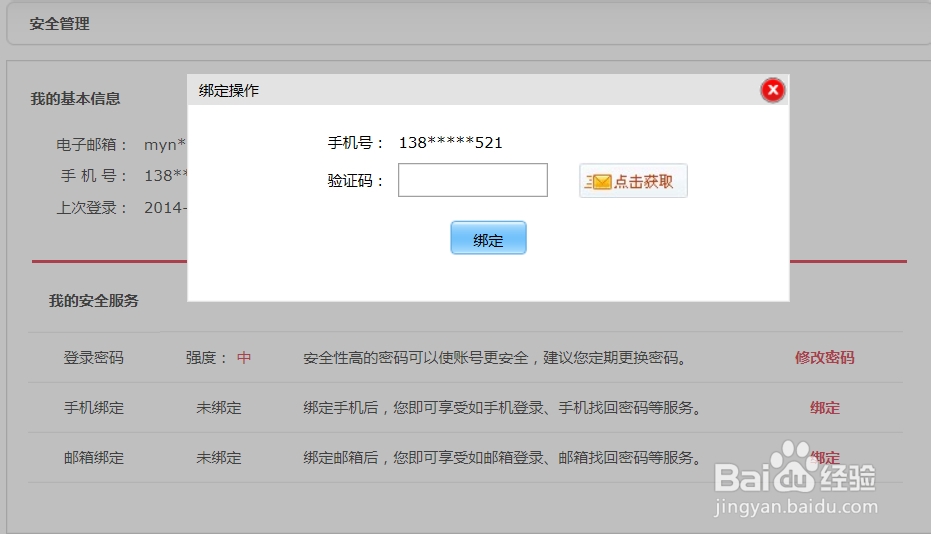Screen dimensions: 931x539
Task: Select the 登录密码 row label
Action: click(94, 357)
